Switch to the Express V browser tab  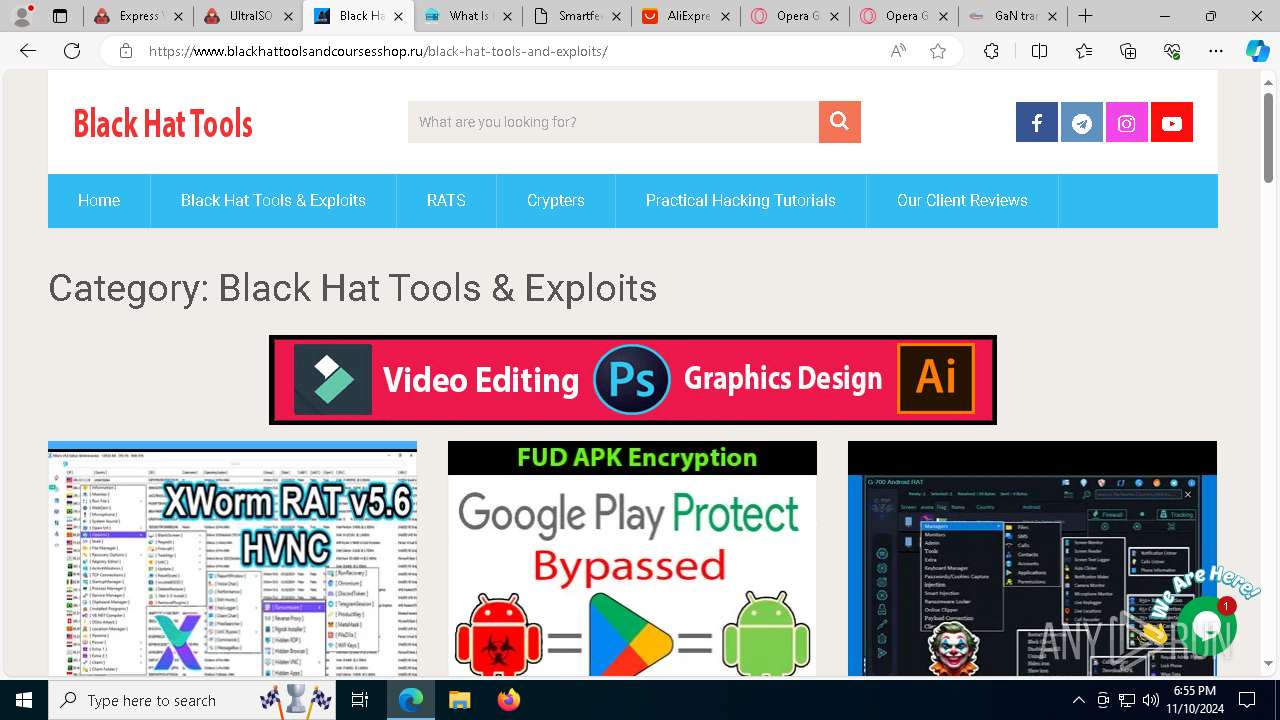[x=139, y=16]
